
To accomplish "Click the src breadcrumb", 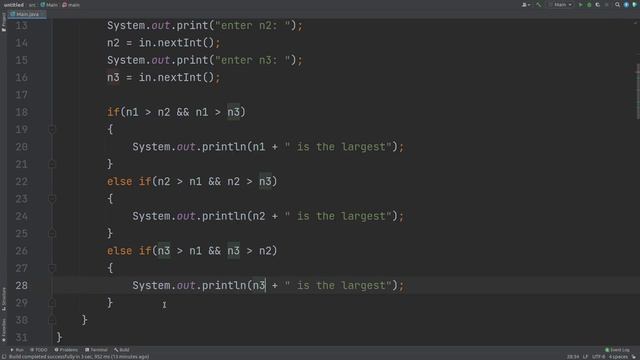I will (x=32, y=5).
